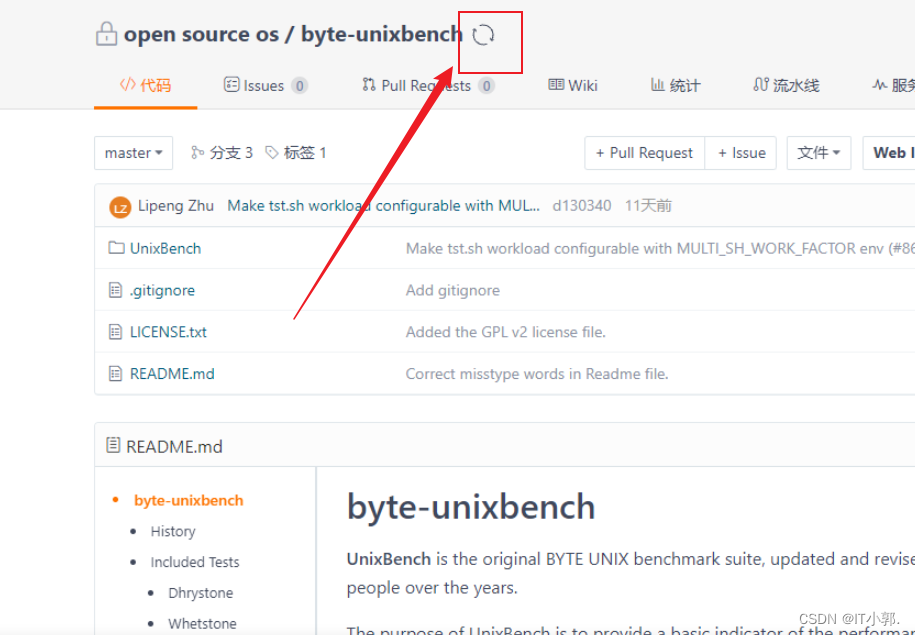
Task: Jump to Included Tests outline entry
Action: point(195,562)
